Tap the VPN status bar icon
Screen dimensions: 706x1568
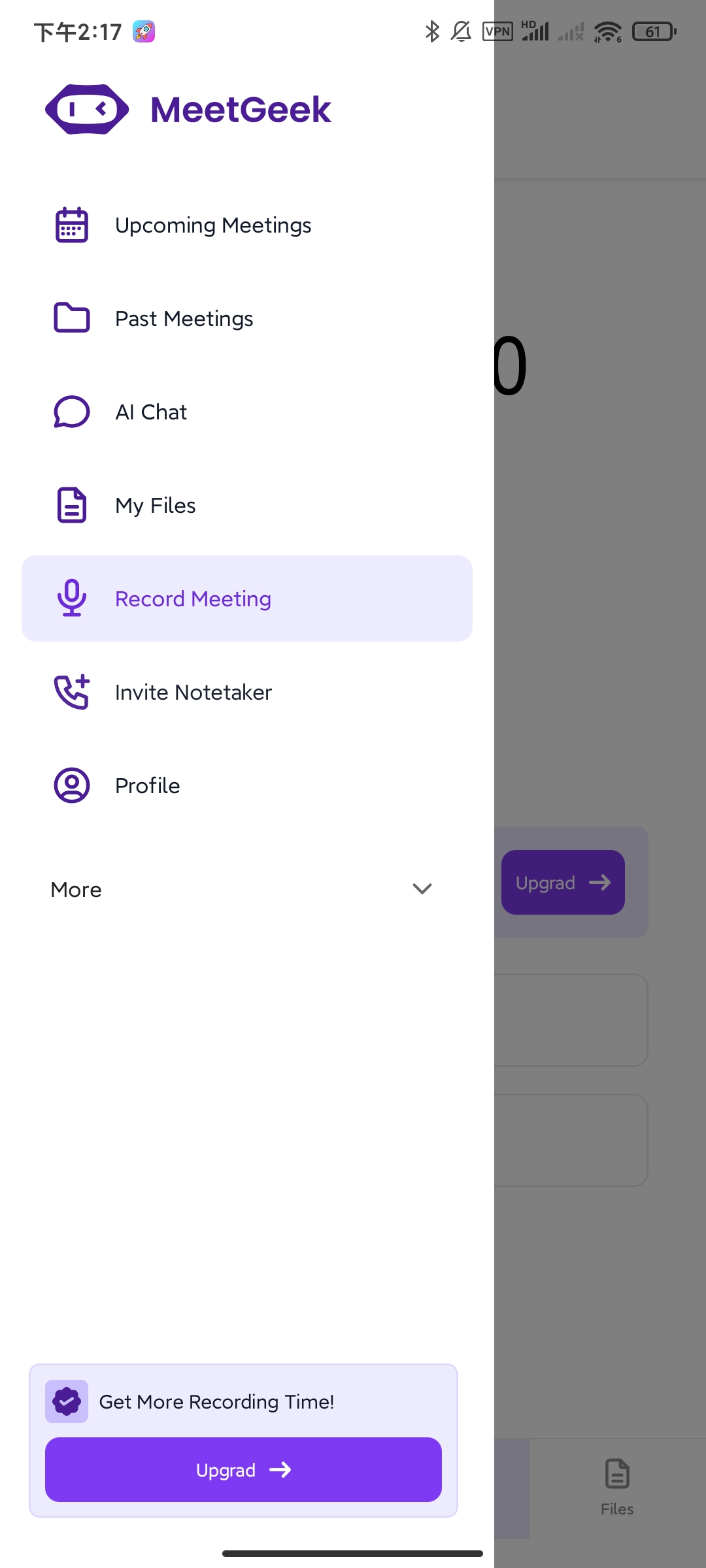pyautogui.click(x=497, y=31)
